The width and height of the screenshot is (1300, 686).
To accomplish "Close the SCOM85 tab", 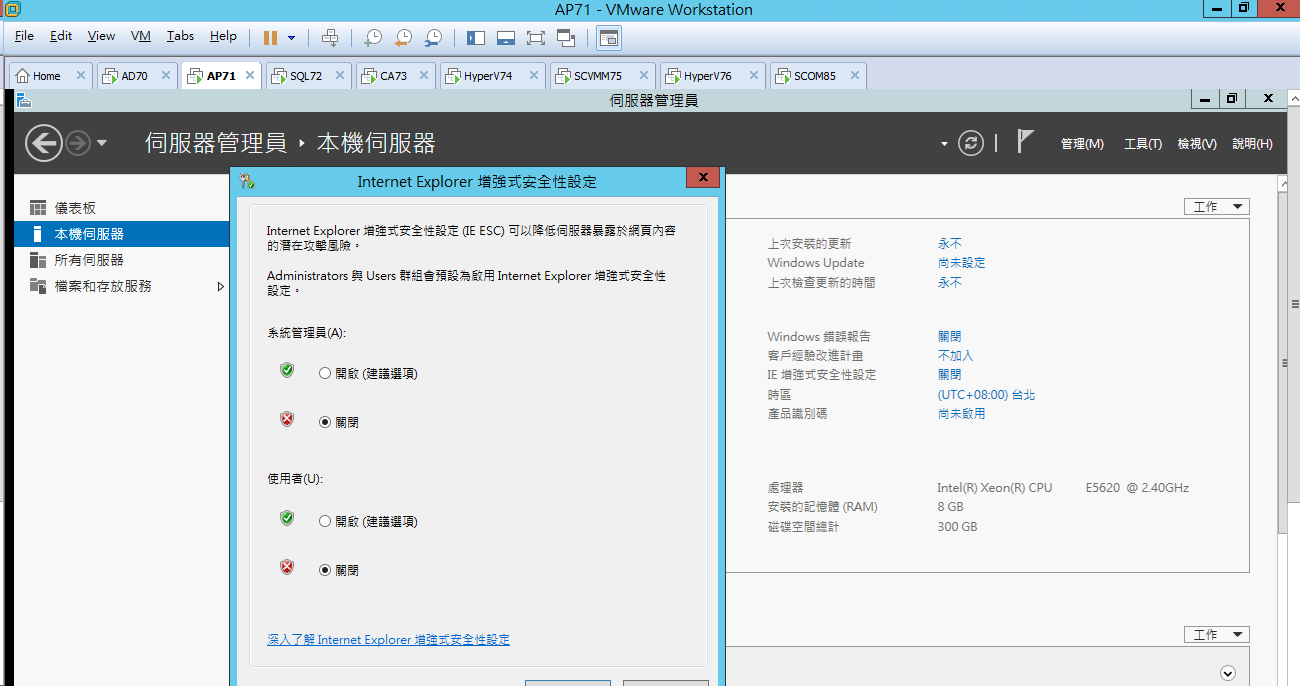I will pos(855,75).
